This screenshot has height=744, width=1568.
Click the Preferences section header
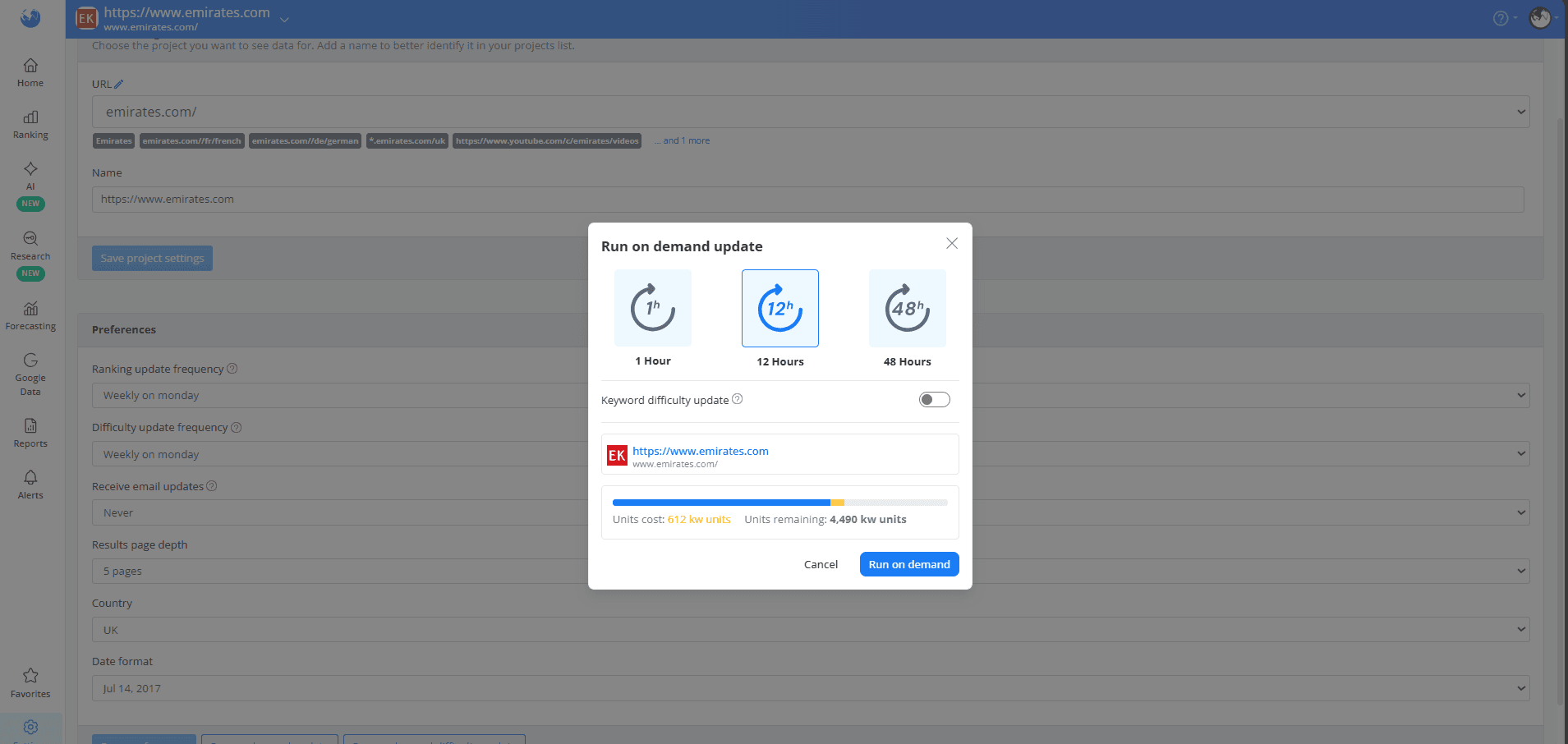point(811,329)
